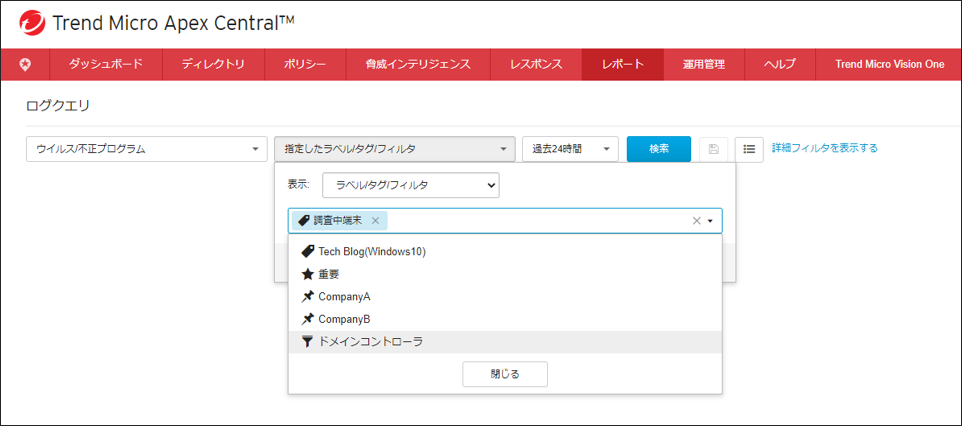Open Trend Micro Vision One menu
Viewport: 962px width, 426px height.
890,64
